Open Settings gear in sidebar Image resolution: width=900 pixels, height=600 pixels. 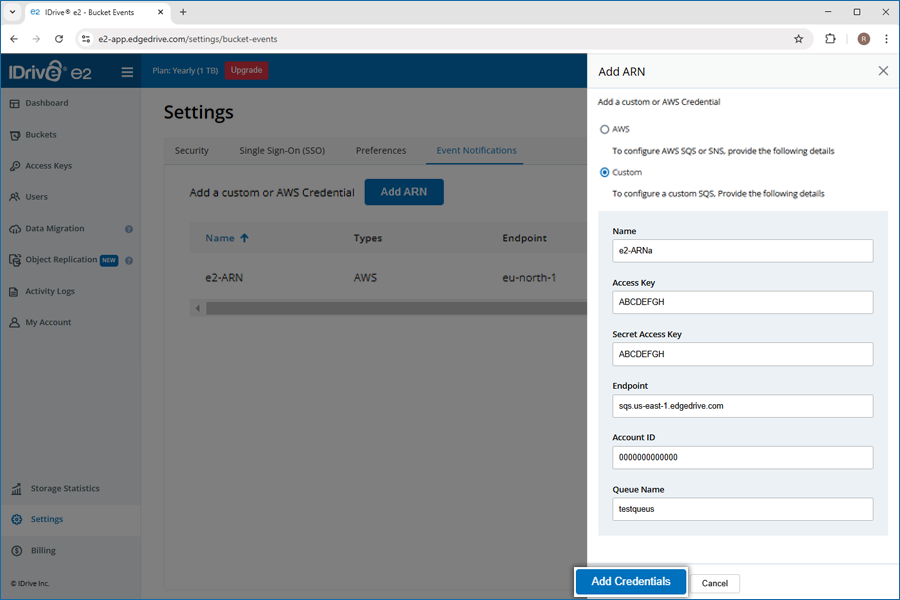(17, 519)
